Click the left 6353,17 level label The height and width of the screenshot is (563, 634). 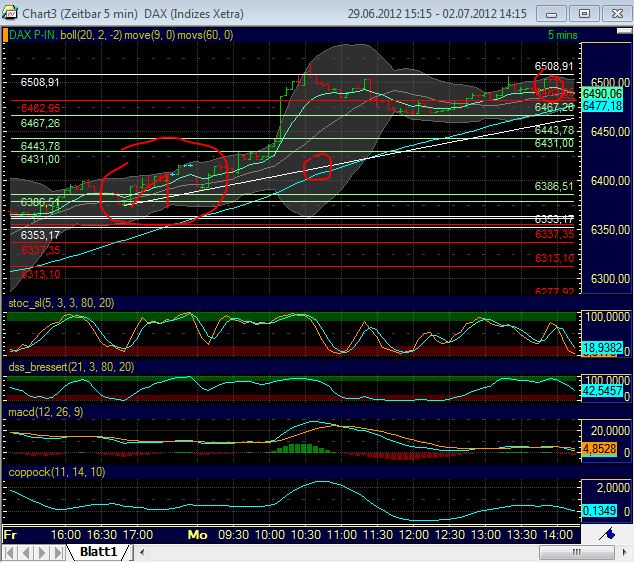pyautogui.click(x=40, y=235)
